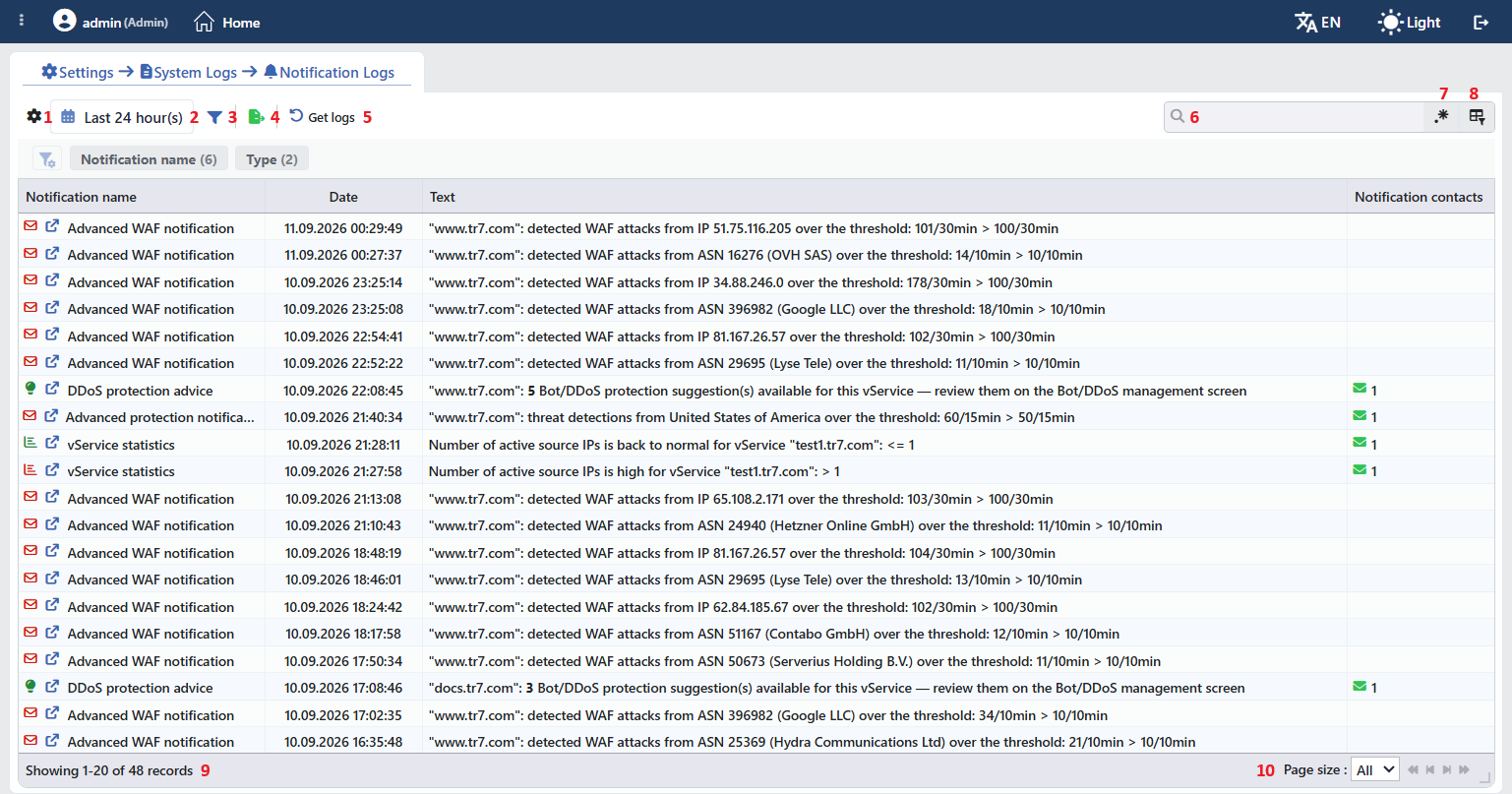Open the gear settings icon in toolbar

click(34, 116)
